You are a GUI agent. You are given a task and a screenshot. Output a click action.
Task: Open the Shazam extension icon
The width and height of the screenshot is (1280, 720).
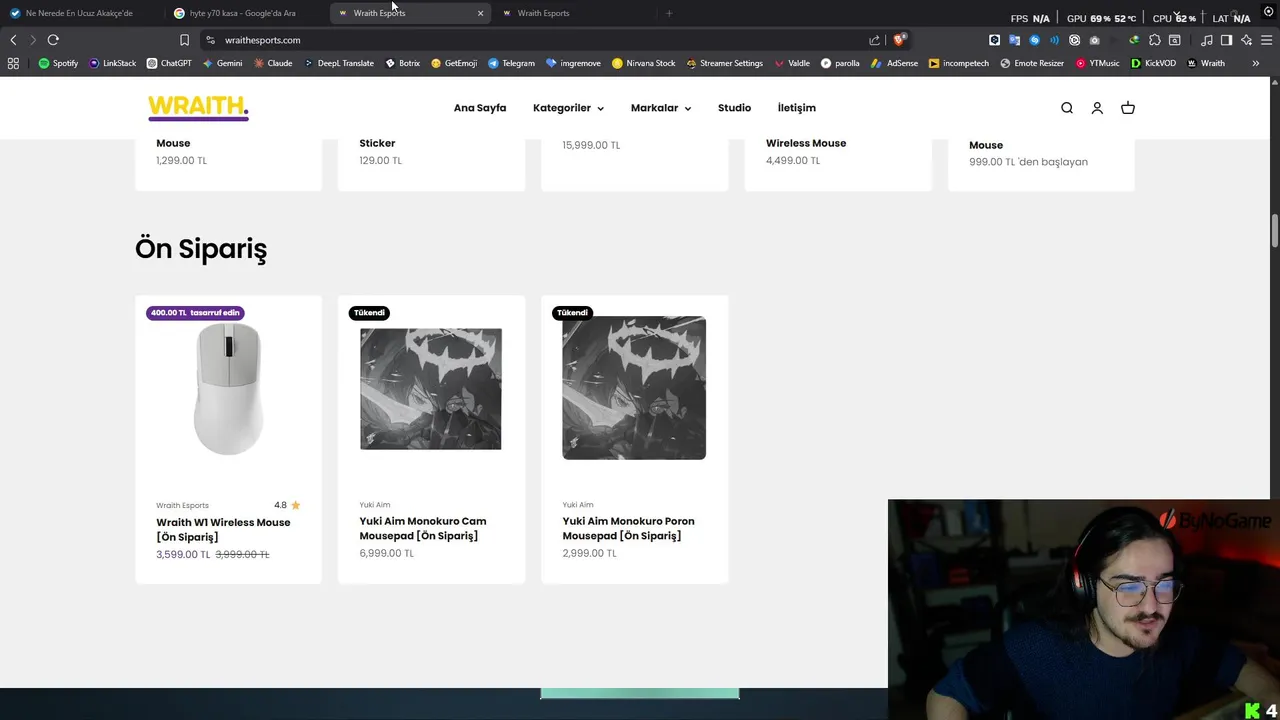(x=1034, y=40)
